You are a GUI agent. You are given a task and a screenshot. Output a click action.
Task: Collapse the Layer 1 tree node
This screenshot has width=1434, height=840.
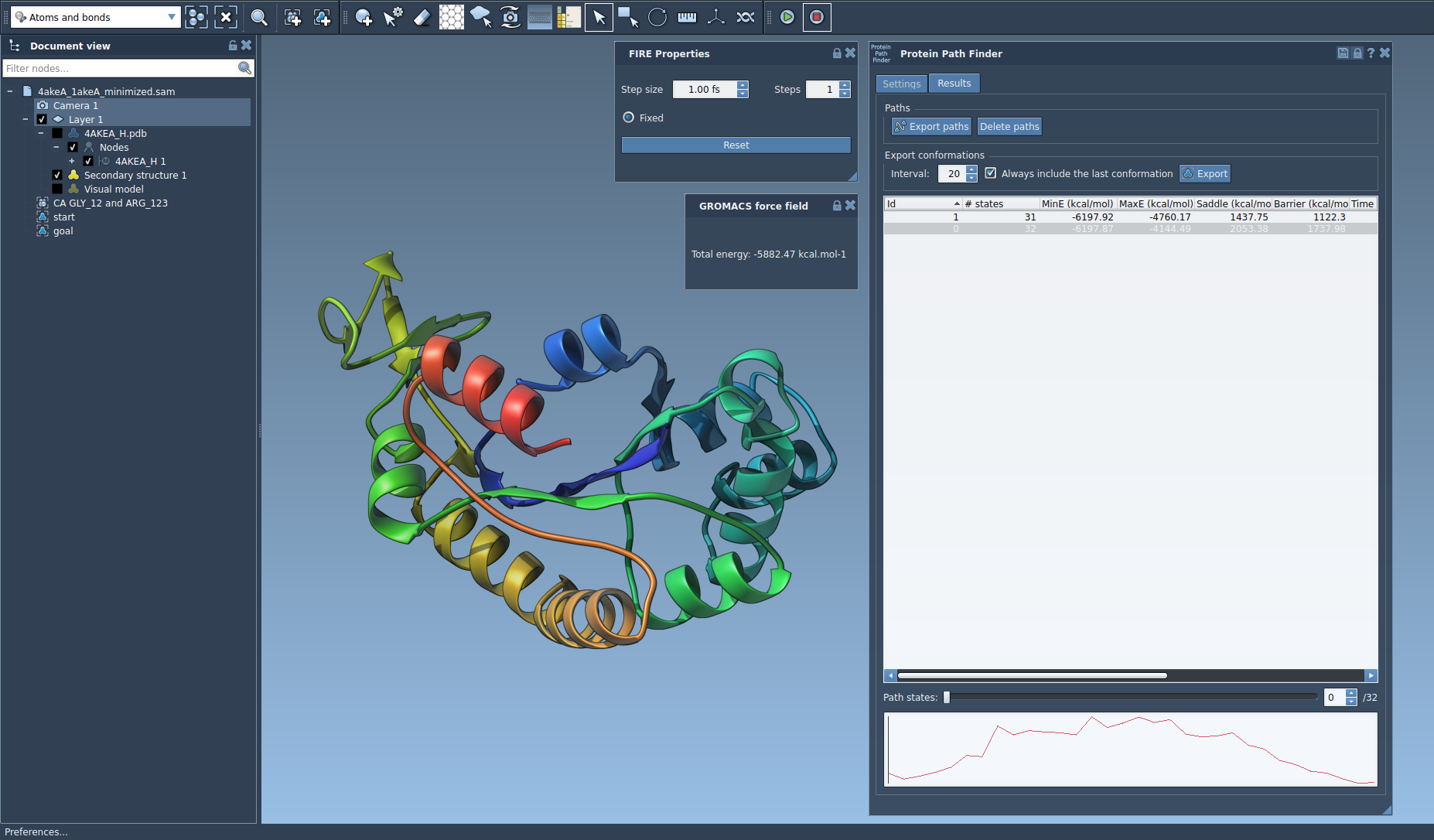(26, 120)
